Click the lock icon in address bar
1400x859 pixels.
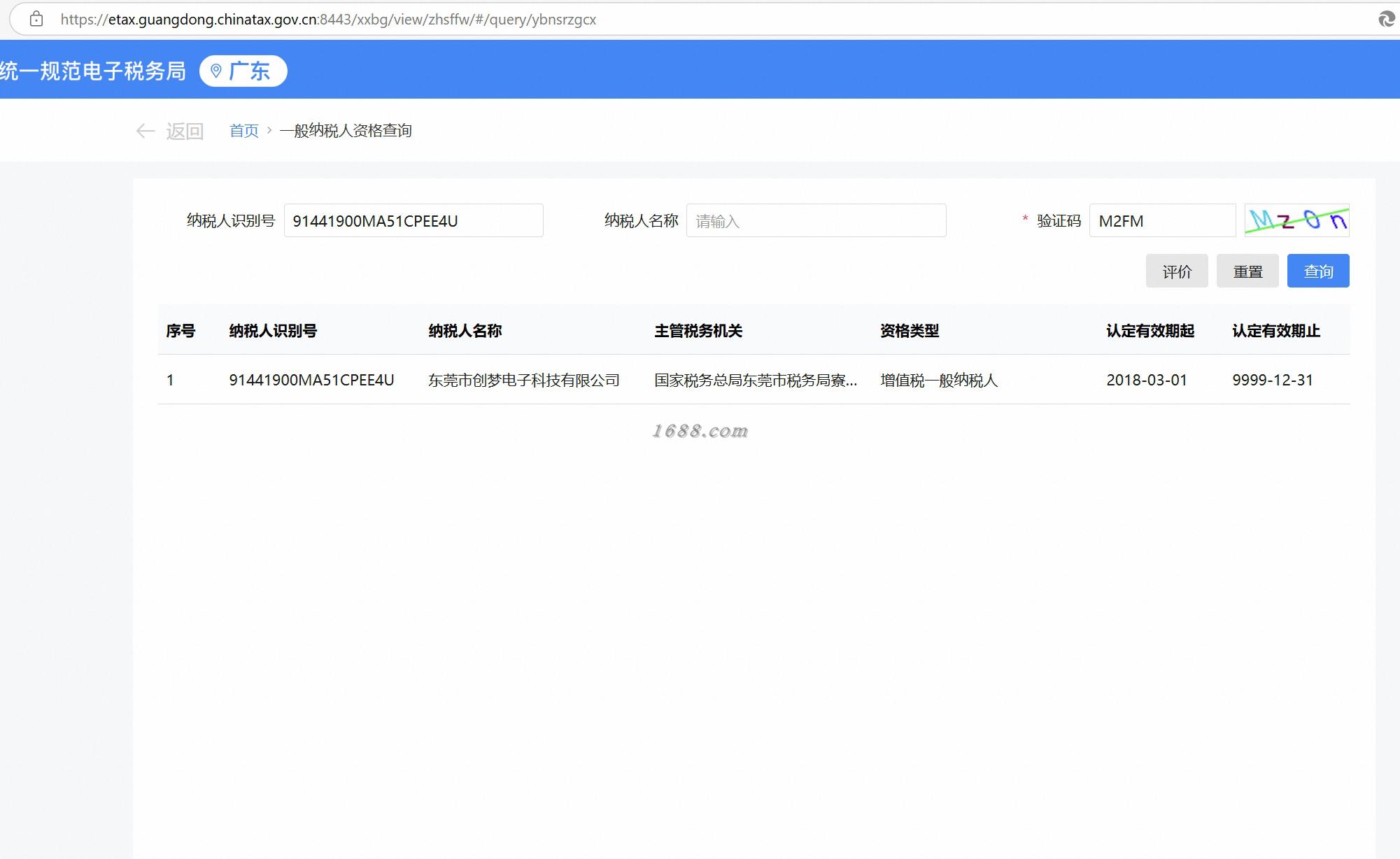36,19
